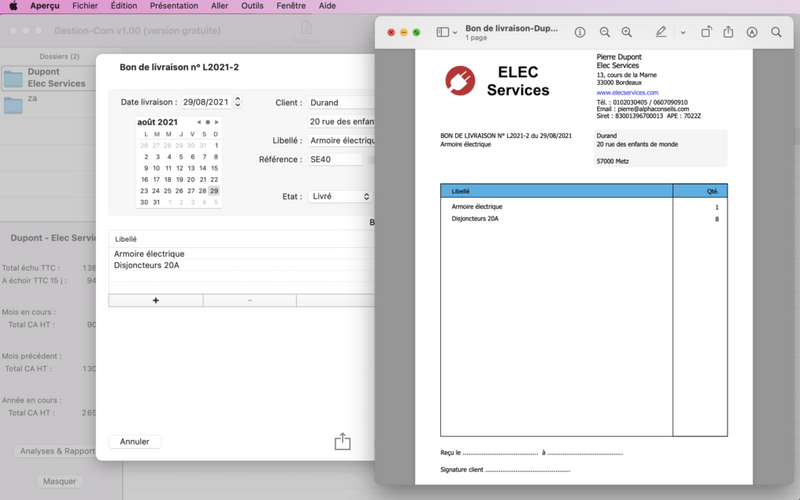The image size is (800, 500).
Task: Toggle the Preview sidebar view icon
Action: pyautogui.click(x=442, y=32)
